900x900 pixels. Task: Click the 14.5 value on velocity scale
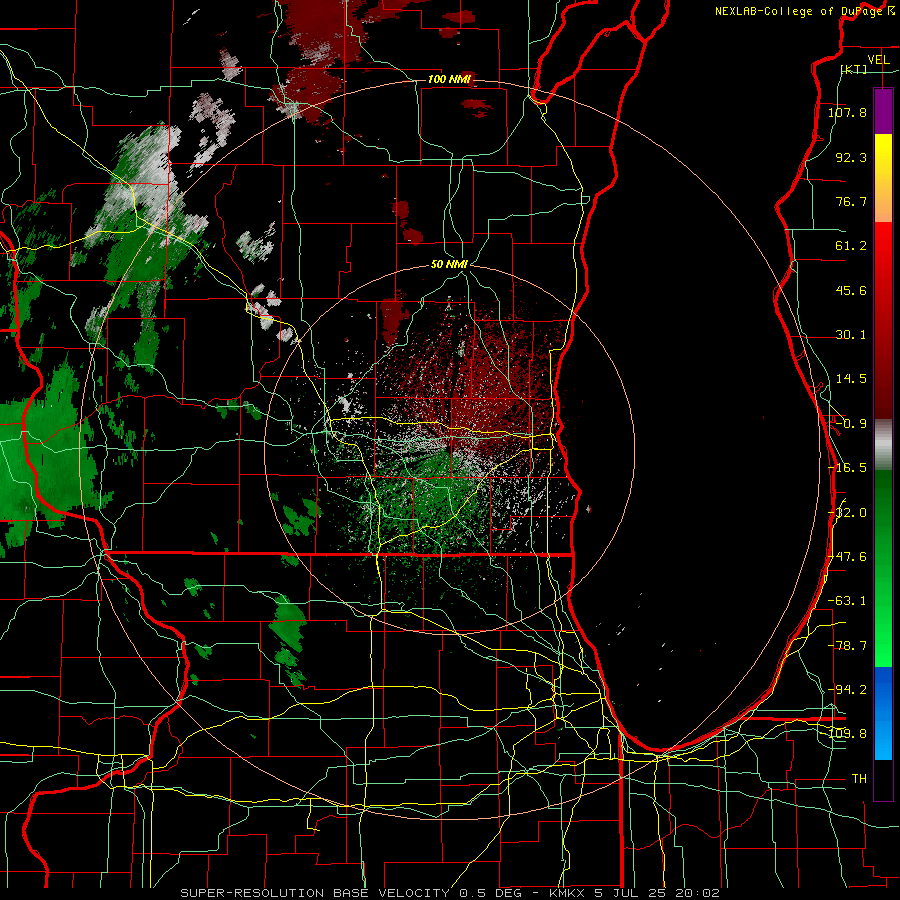851,379
